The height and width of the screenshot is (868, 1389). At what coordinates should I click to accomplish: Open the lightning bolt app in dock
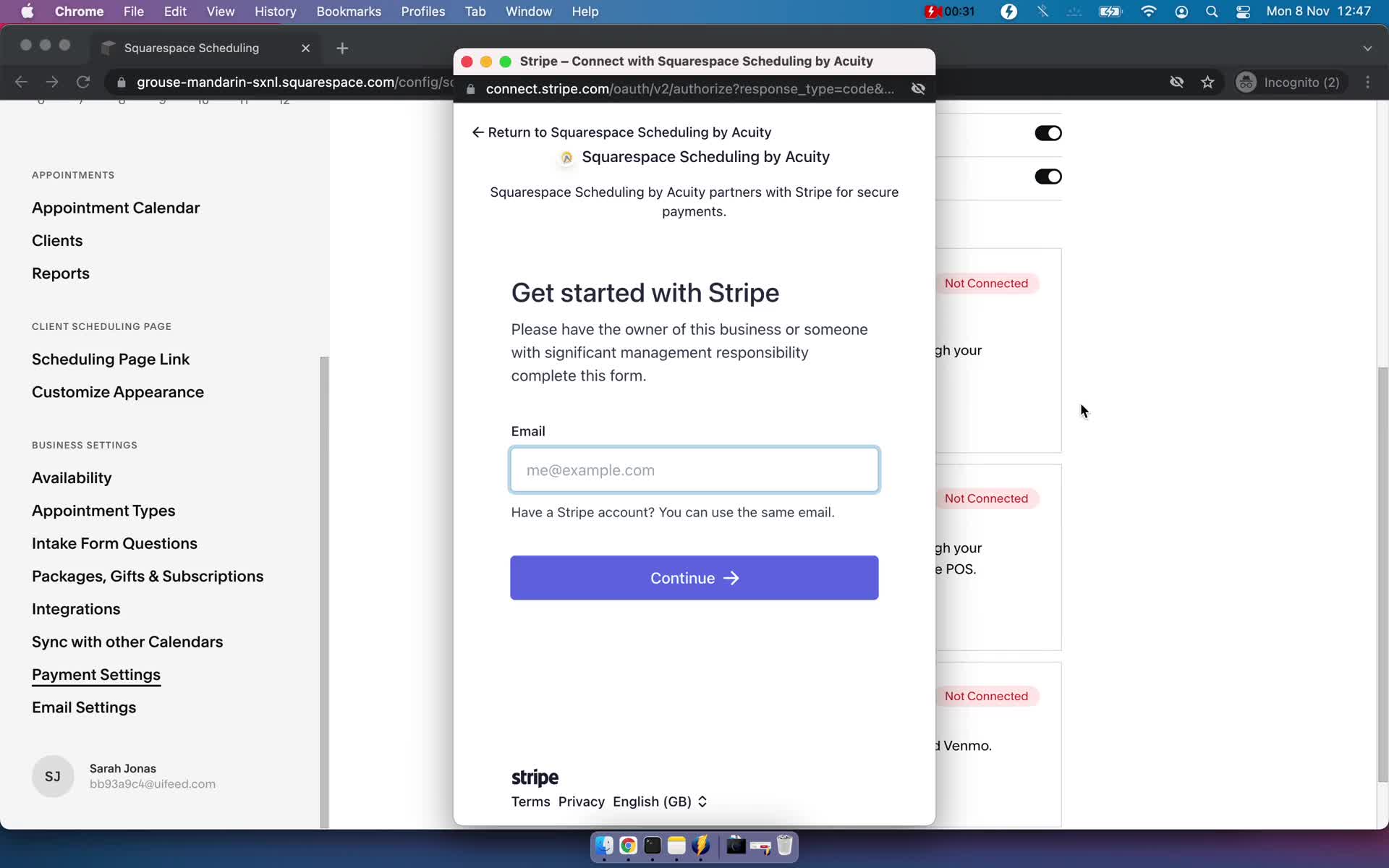tap(700, 846)
